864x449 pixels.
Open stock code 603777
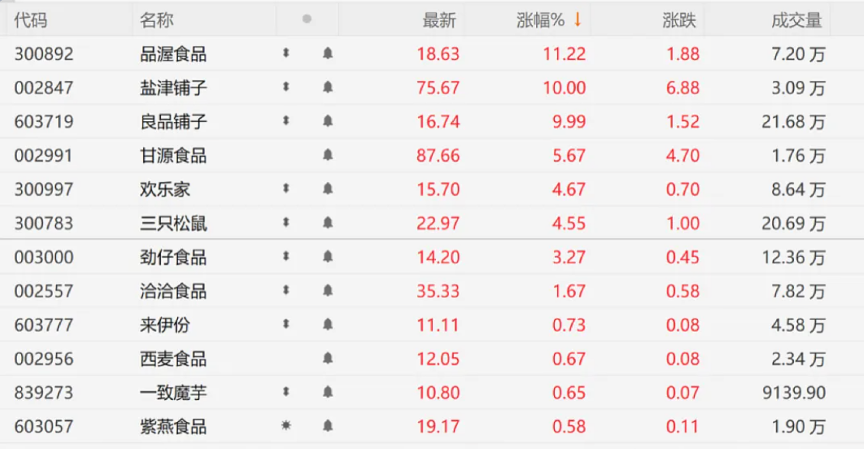pyautogui.click(x=44, y=325)
